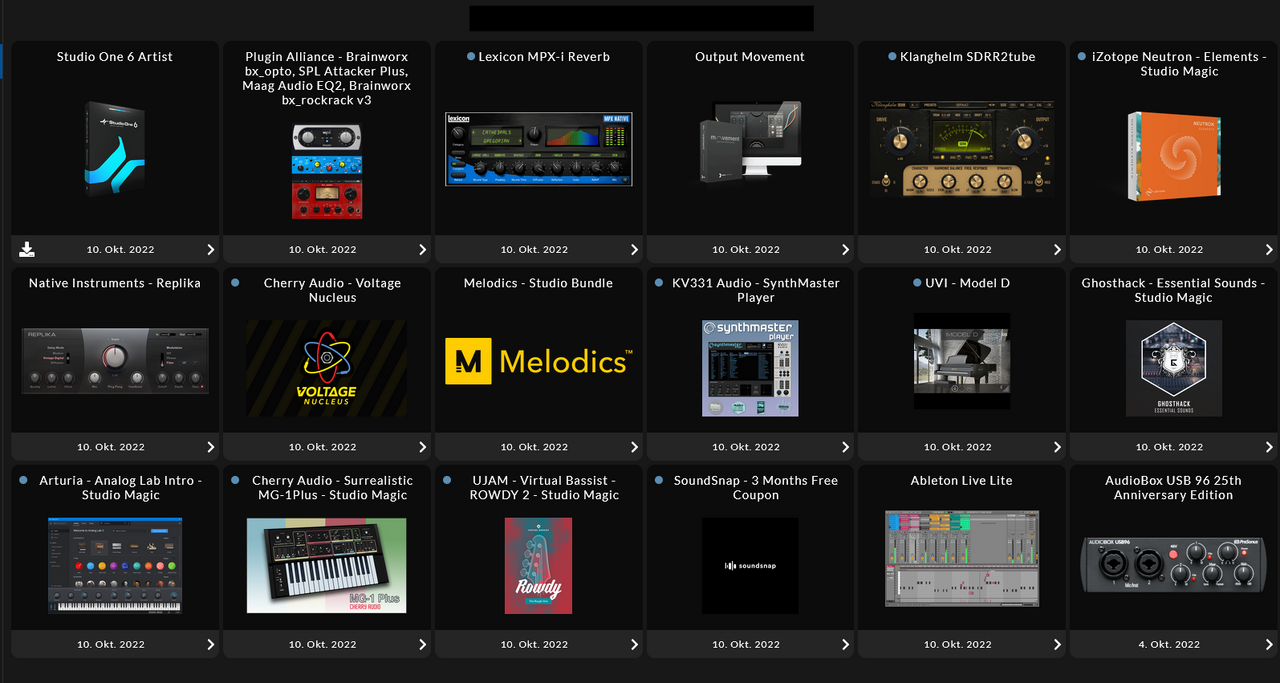The image size is (1280, 683).
Task: Open Cherry Audio Voltage Nucleus chevron
Action: tap(423, 447)
